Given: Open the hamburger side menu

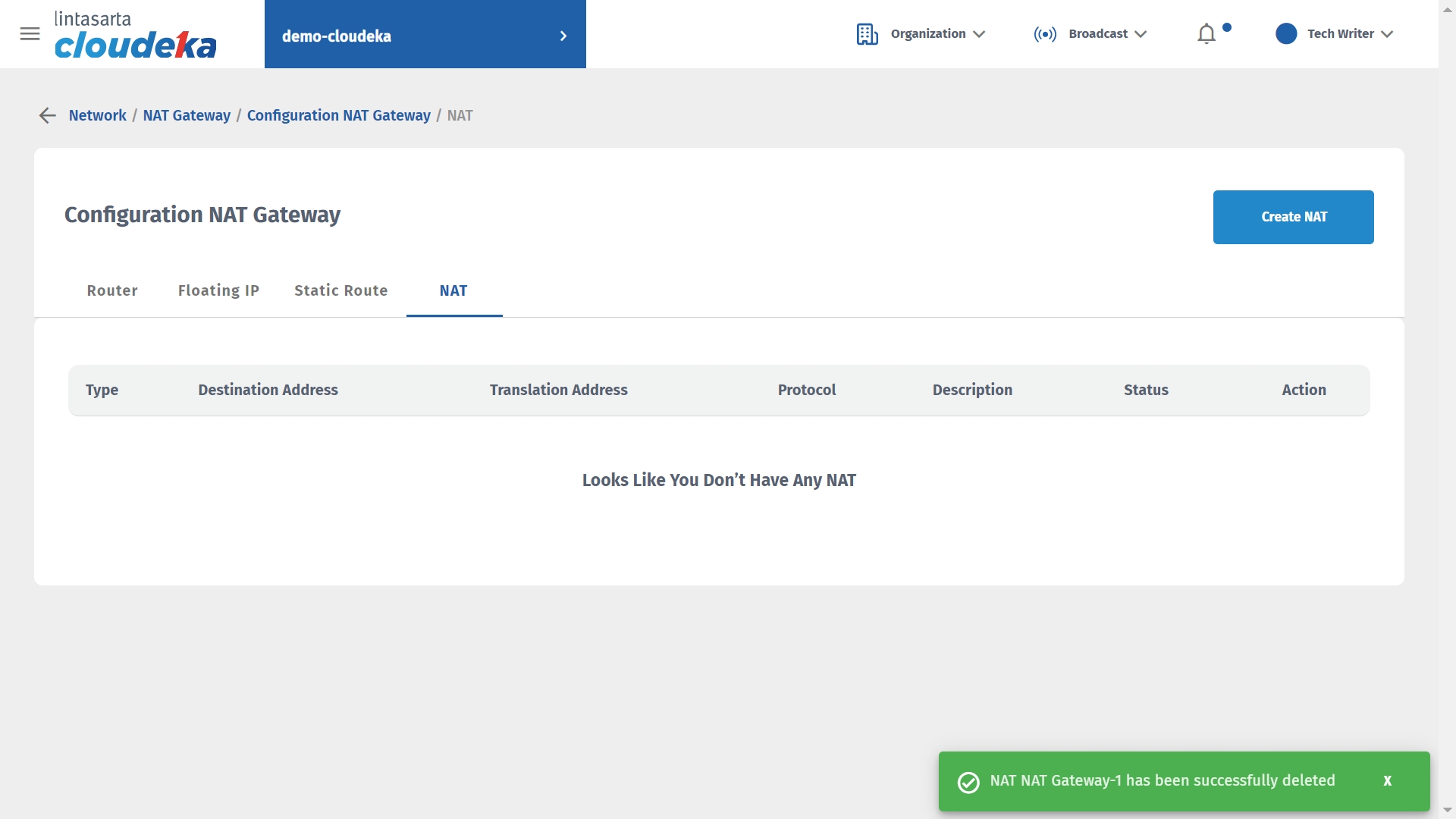Looking at the screenshot, I should 30,34.
